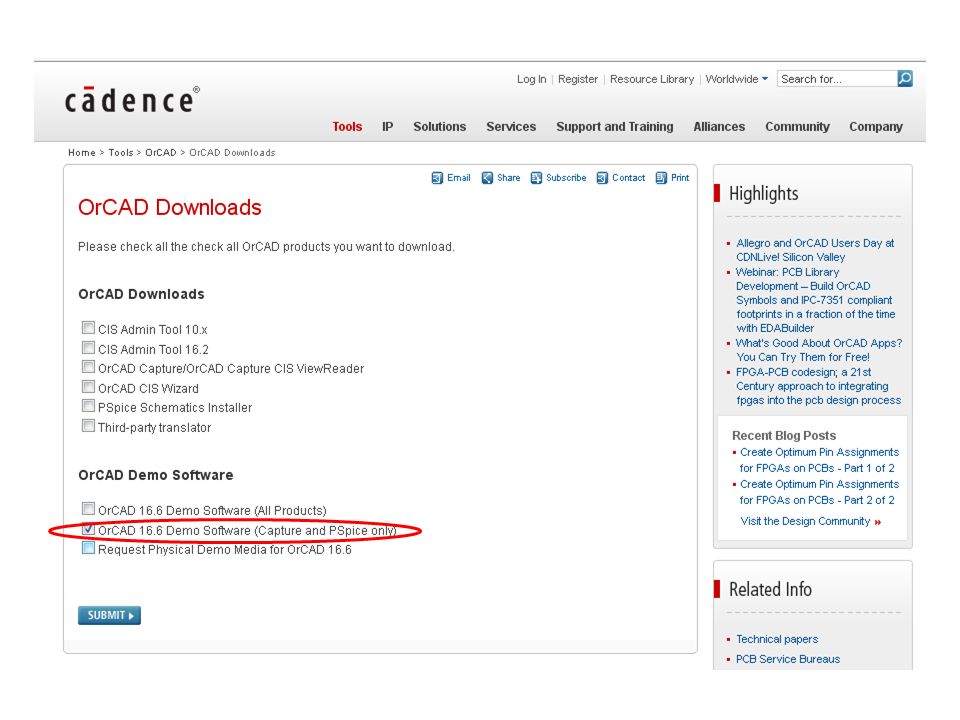
Task: Open Webinar PCB Library Development link
Action: 816,300
